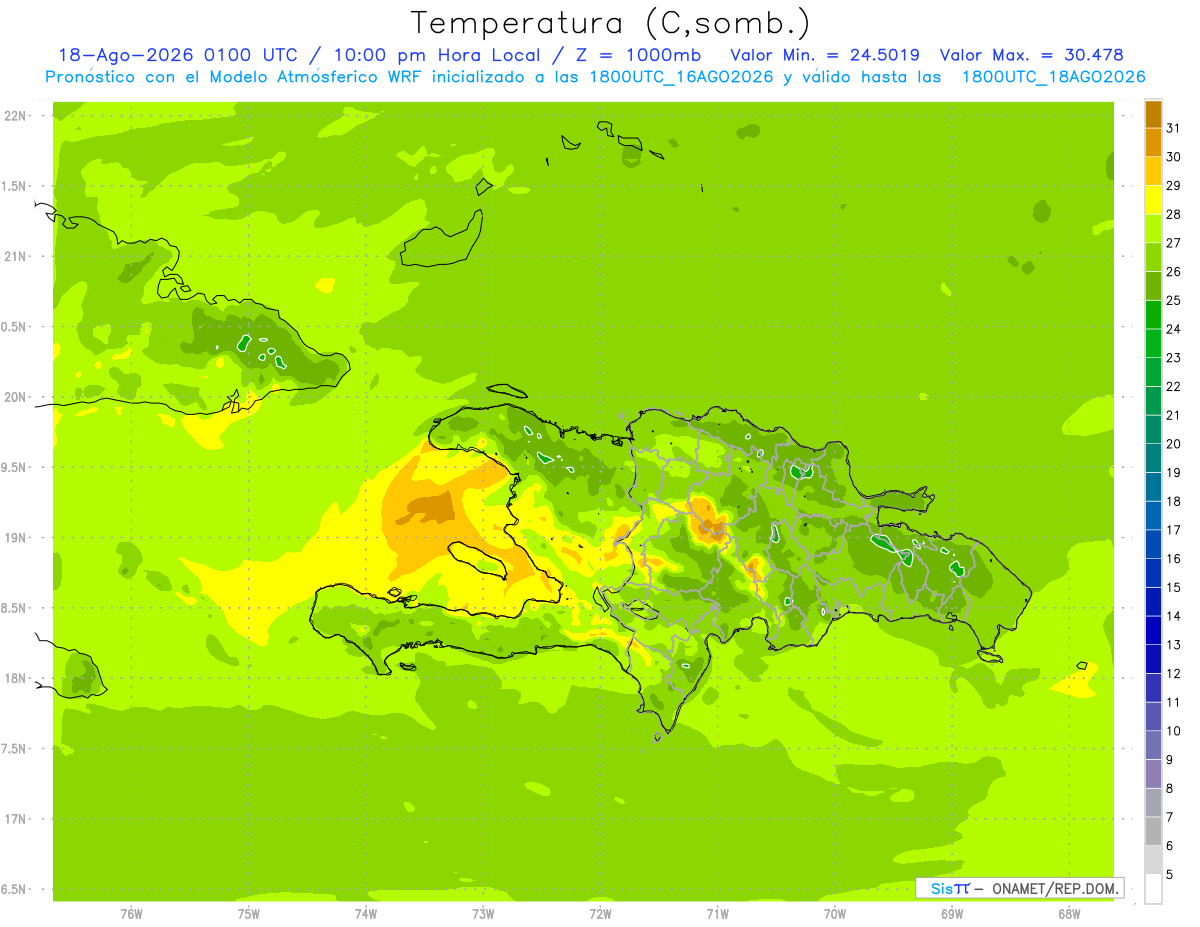Select the colorbar swatch between 24 and 25

coord(1153,315)
